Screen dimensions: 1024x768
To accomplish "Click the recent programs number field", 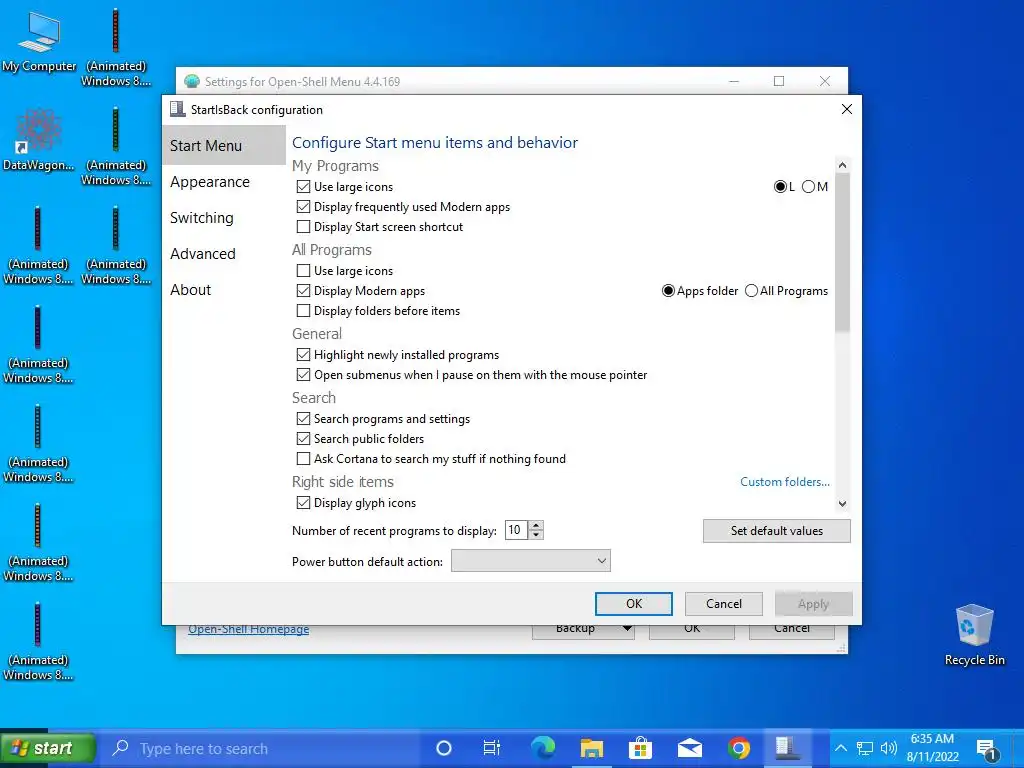I will pyautogui.click(x=517, y=530).
